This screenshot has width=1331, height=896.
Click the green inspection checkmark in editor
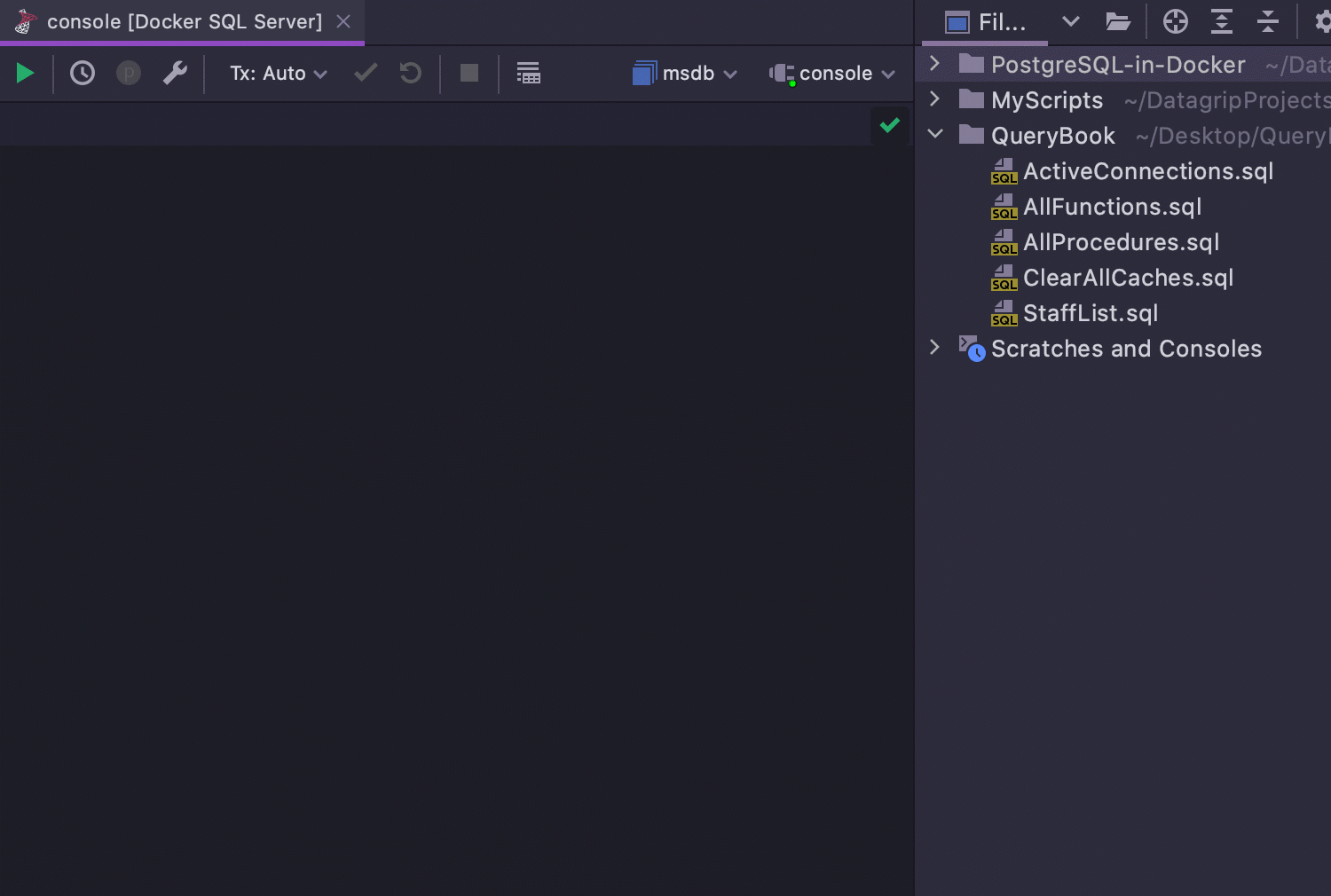pos(890,125)
